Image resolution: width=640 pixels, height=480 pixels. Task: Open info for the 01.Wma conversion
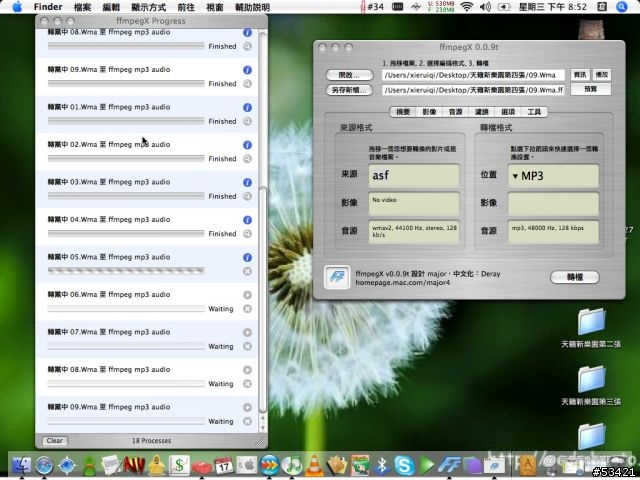(x=247, y=107)
